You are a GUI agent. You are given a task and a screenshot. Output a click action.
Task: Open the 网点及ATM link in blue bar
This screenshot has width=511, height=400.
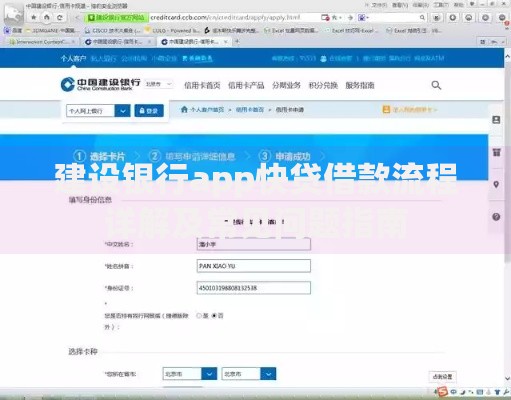click(x=429, y=59)
